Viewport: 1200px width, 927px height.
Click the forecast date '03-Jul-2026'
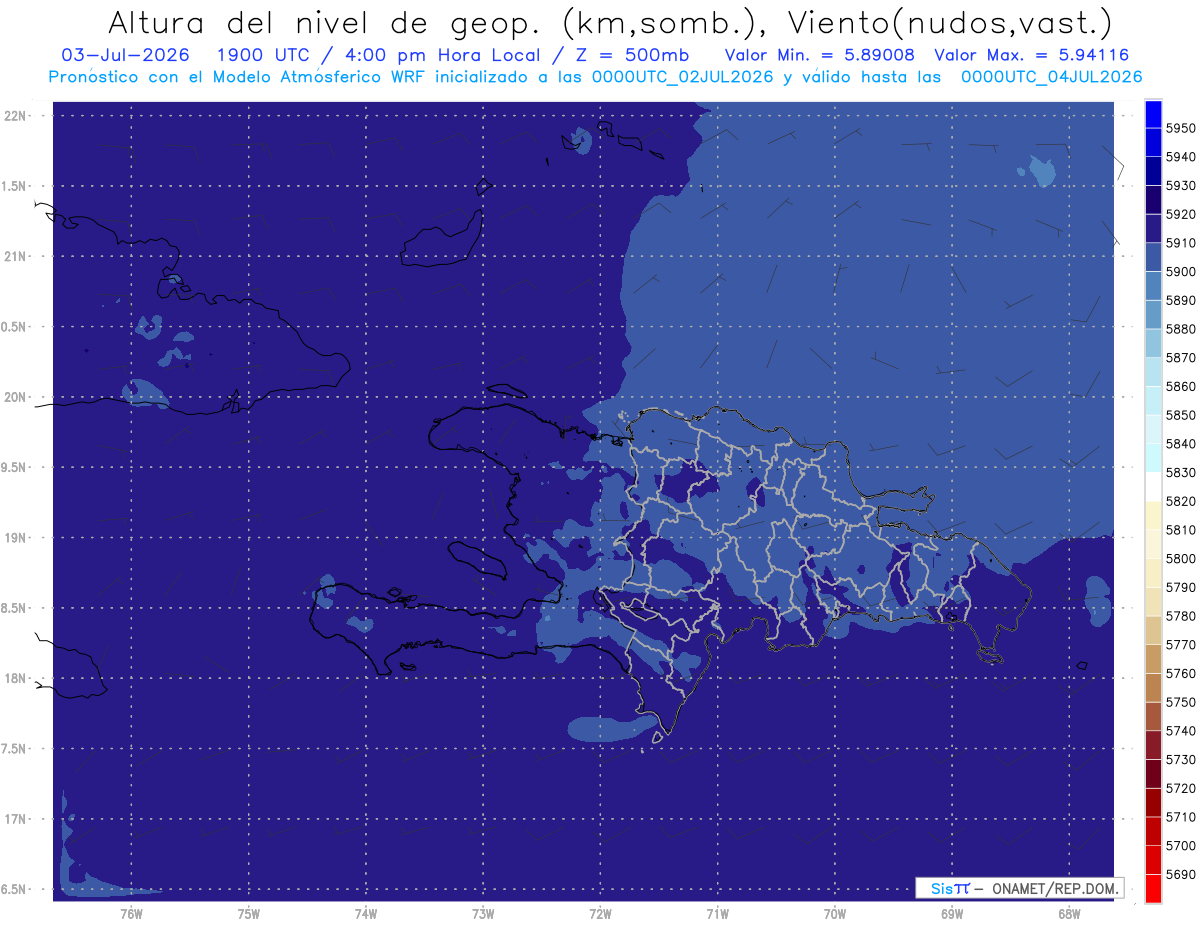click(125, 55)
